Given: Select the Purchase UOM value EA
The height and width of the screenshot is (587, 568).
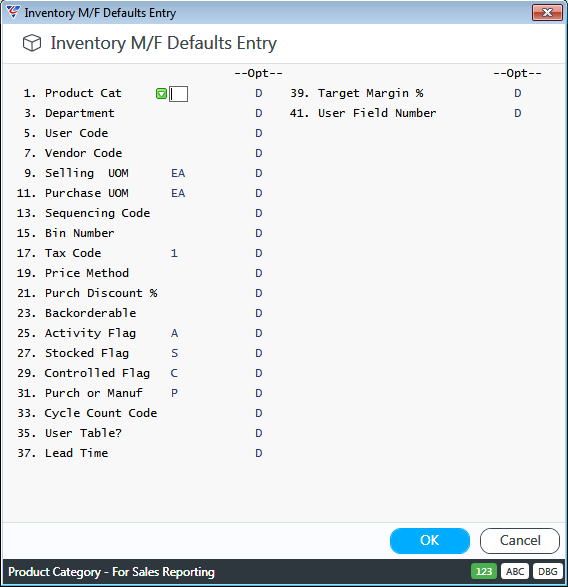Looking at the screenshot, I should click(178, 193).
